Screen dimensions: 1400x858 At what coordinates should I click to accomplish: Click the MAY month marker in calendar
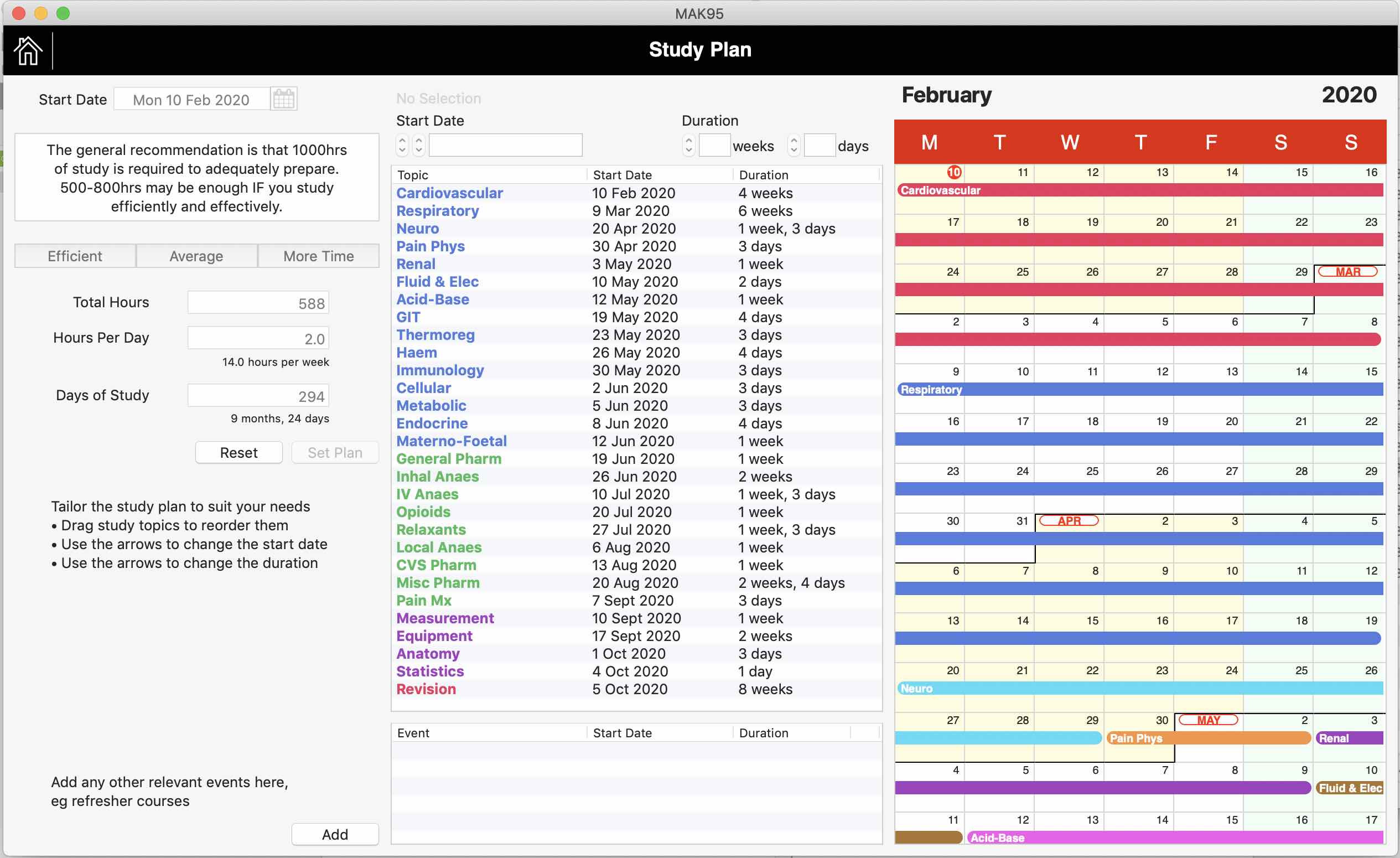[x=1208, y=720]
